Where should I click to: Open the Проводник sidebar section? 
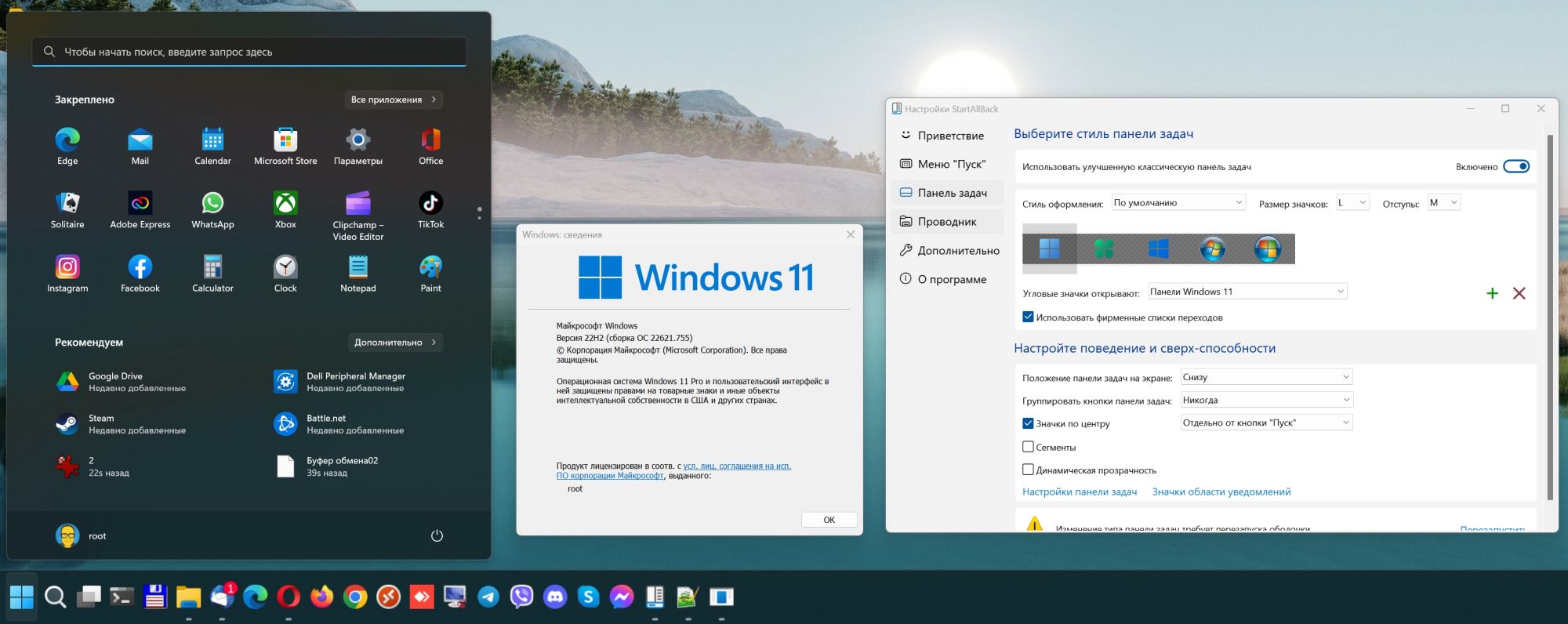[948, 222]
